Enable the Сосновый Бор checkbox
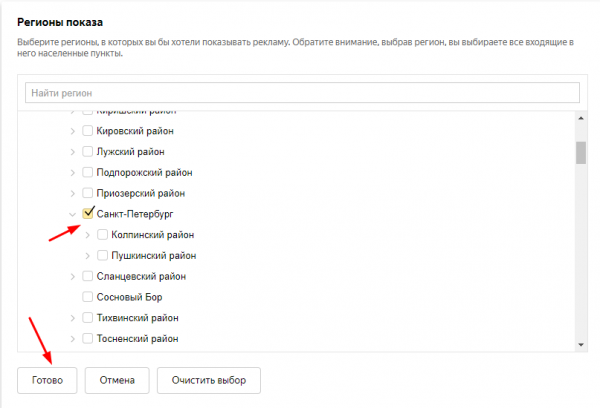Screen dimensions: 600x408 coord(88,297)
